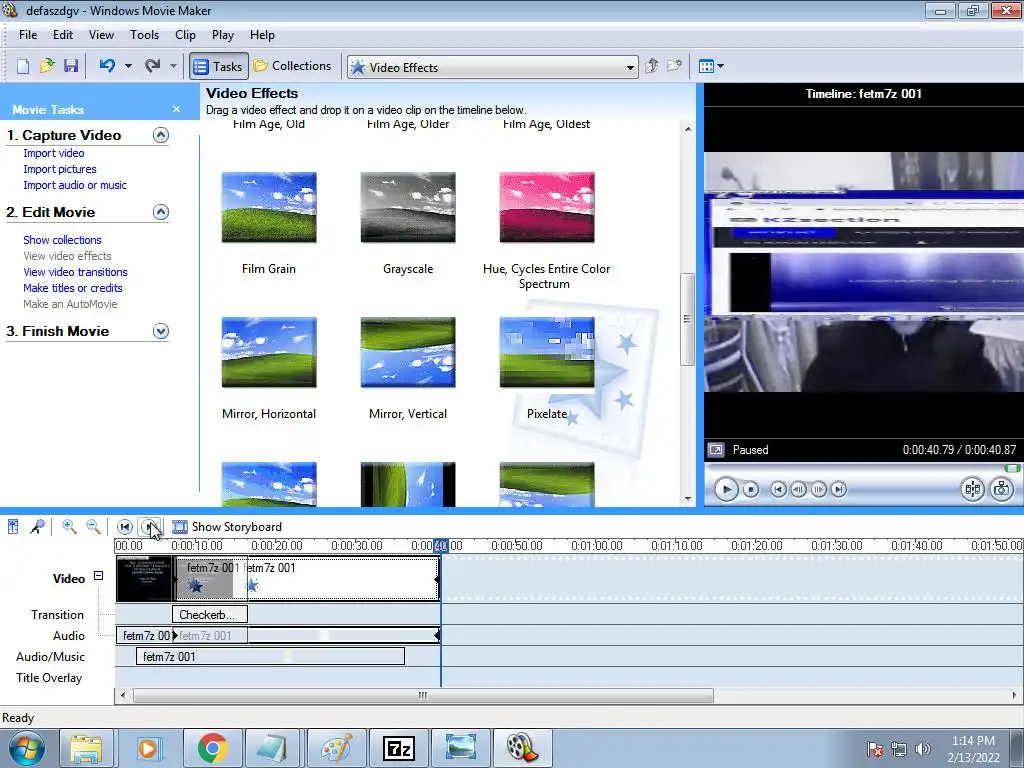
Task: Step to next frame in preview
Action: (818, 489)
